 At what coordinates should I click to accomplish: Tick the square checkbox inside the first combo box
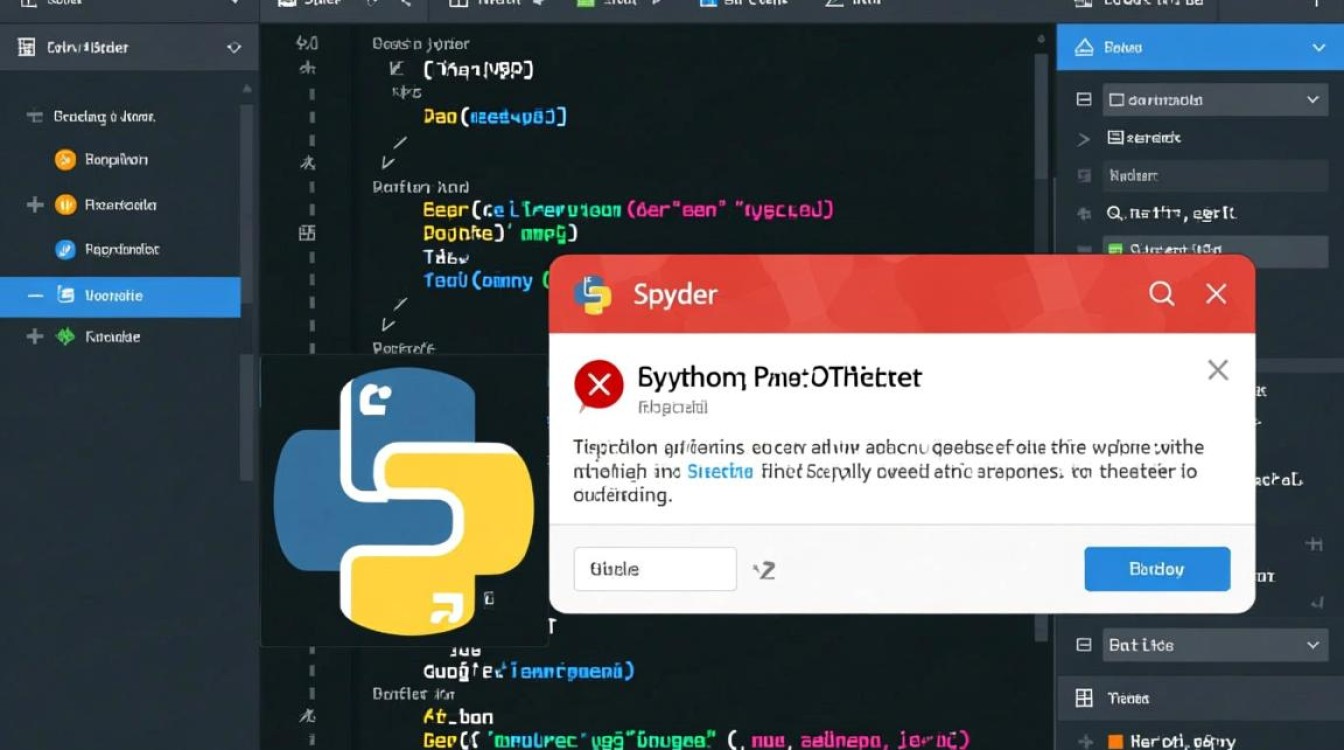click(x=1117, y=100)
